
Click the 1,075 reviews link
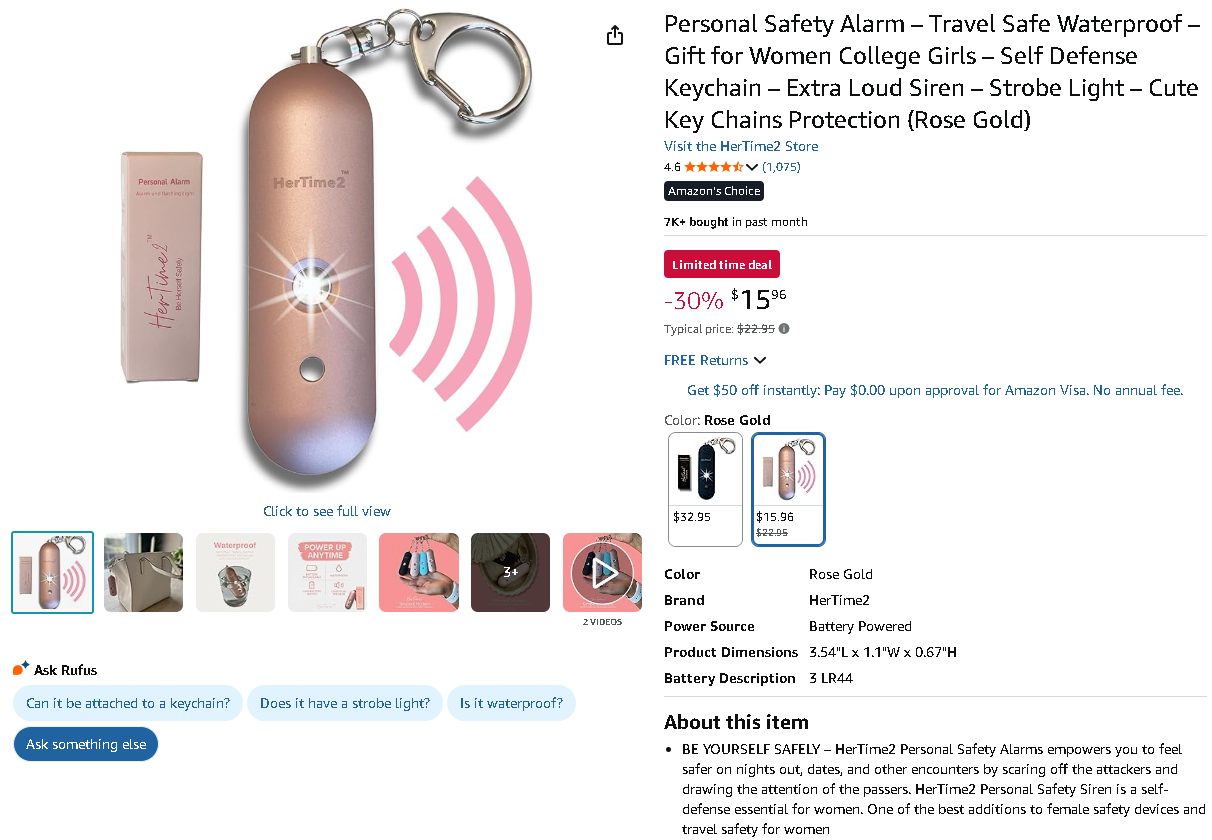(x=781, y=167)
